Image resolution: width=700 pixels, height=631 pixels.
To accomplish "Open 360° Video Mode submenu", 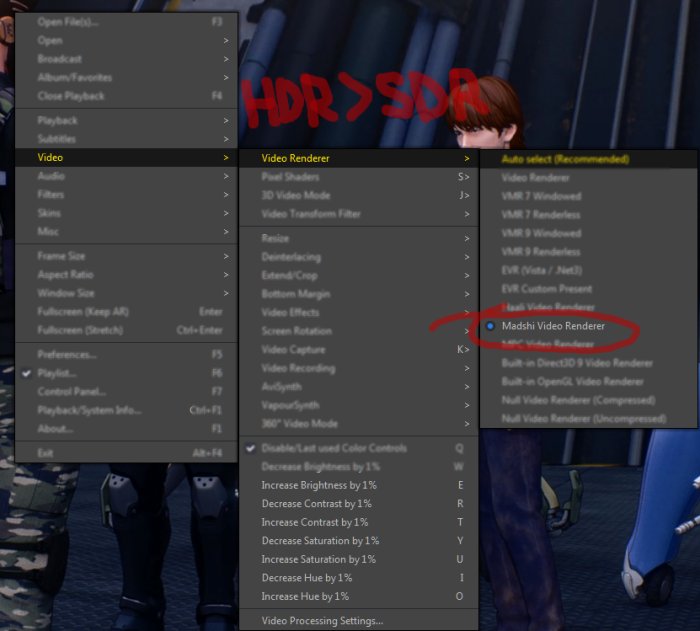I will coord(359,424).
